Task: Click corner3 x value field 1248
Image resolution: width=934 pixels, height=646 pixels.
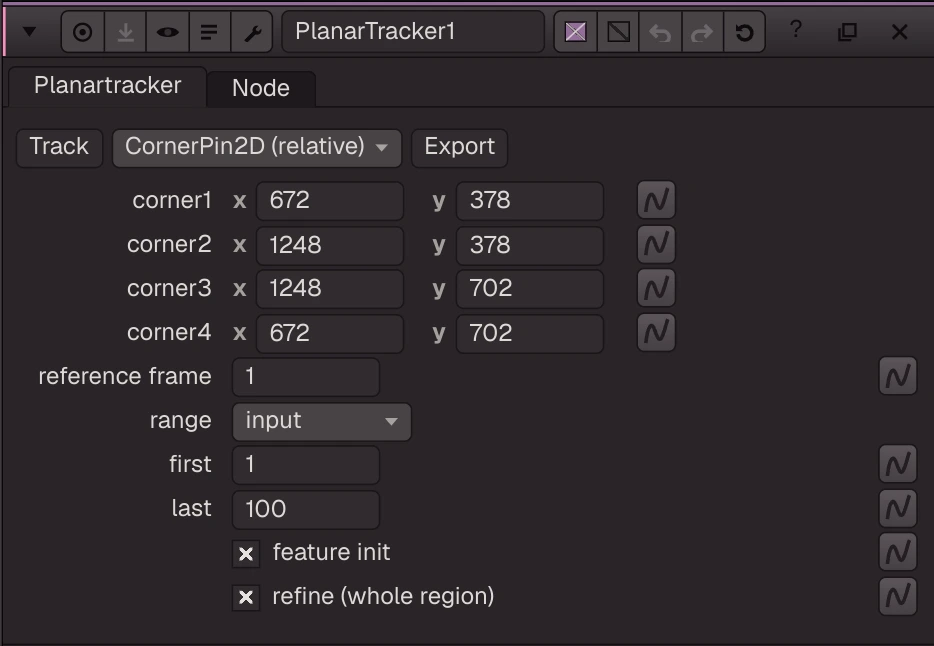Action: (x=330, y=289)
